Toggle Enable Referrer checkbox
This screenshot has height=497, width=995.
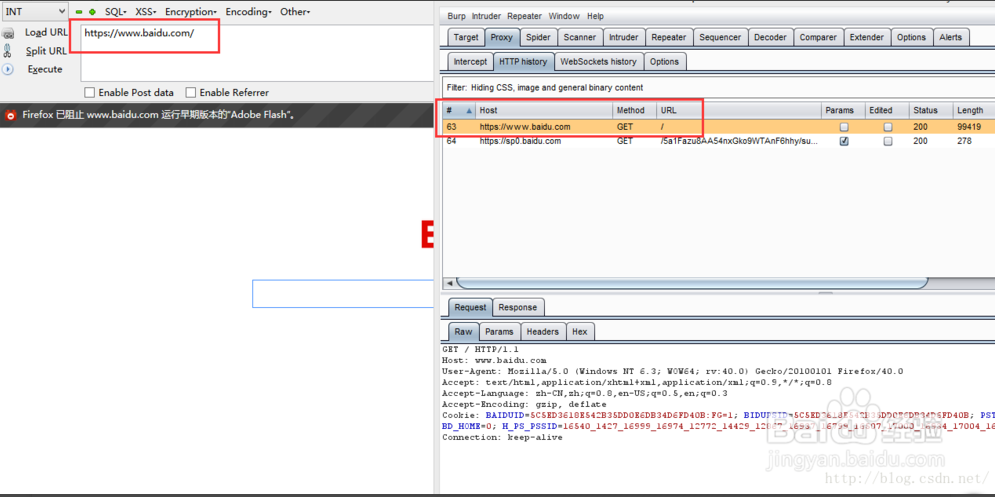click(x=190, y=93)
